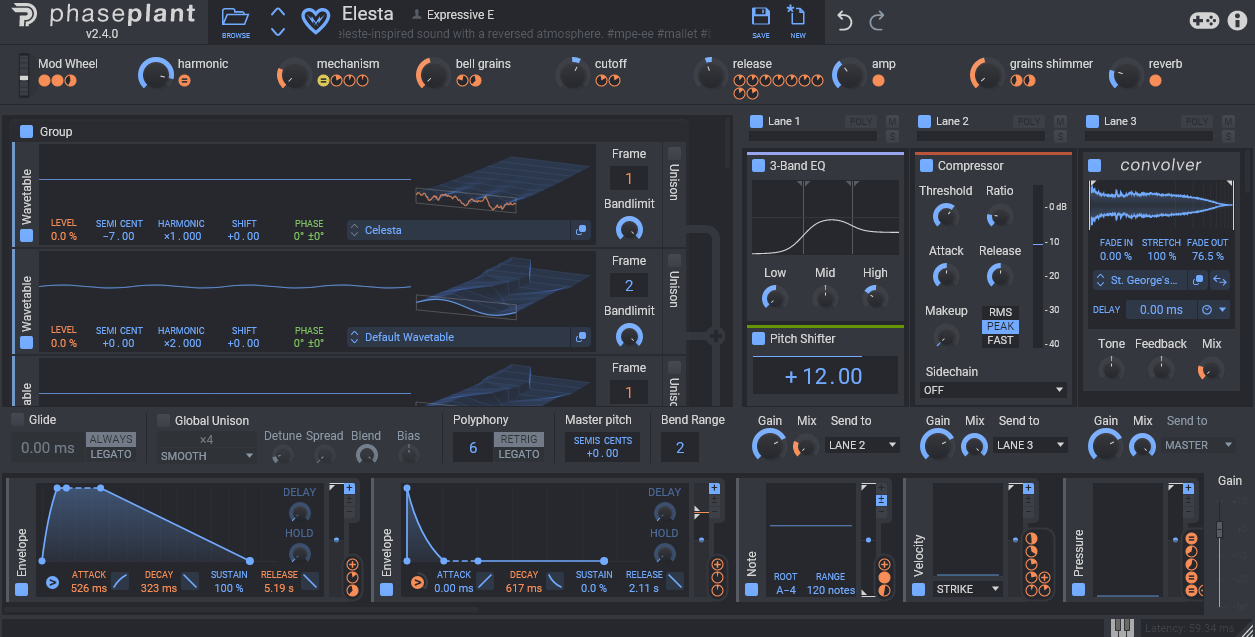Click the delay sync clock icon
The image size is (1255, 637).
(x=1207, y=310)
